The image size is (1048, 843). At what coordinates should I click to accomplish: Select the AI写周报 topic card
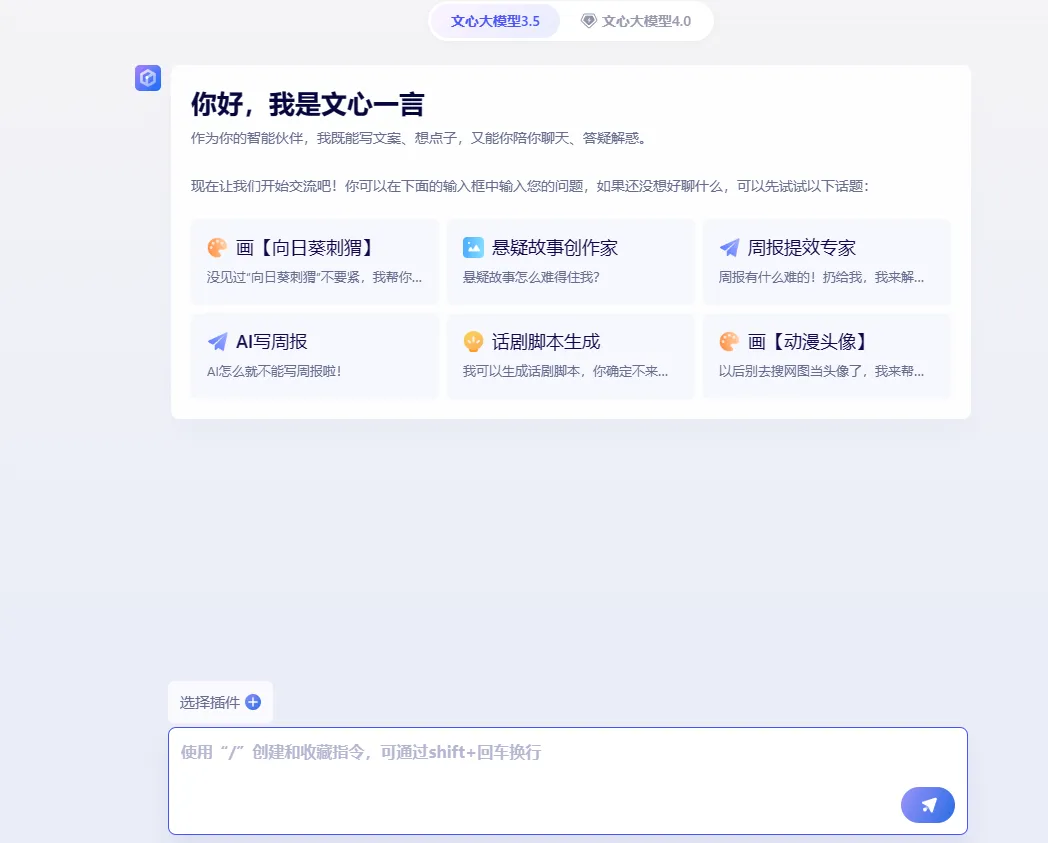pyautogui.click(x=314, y=356)
